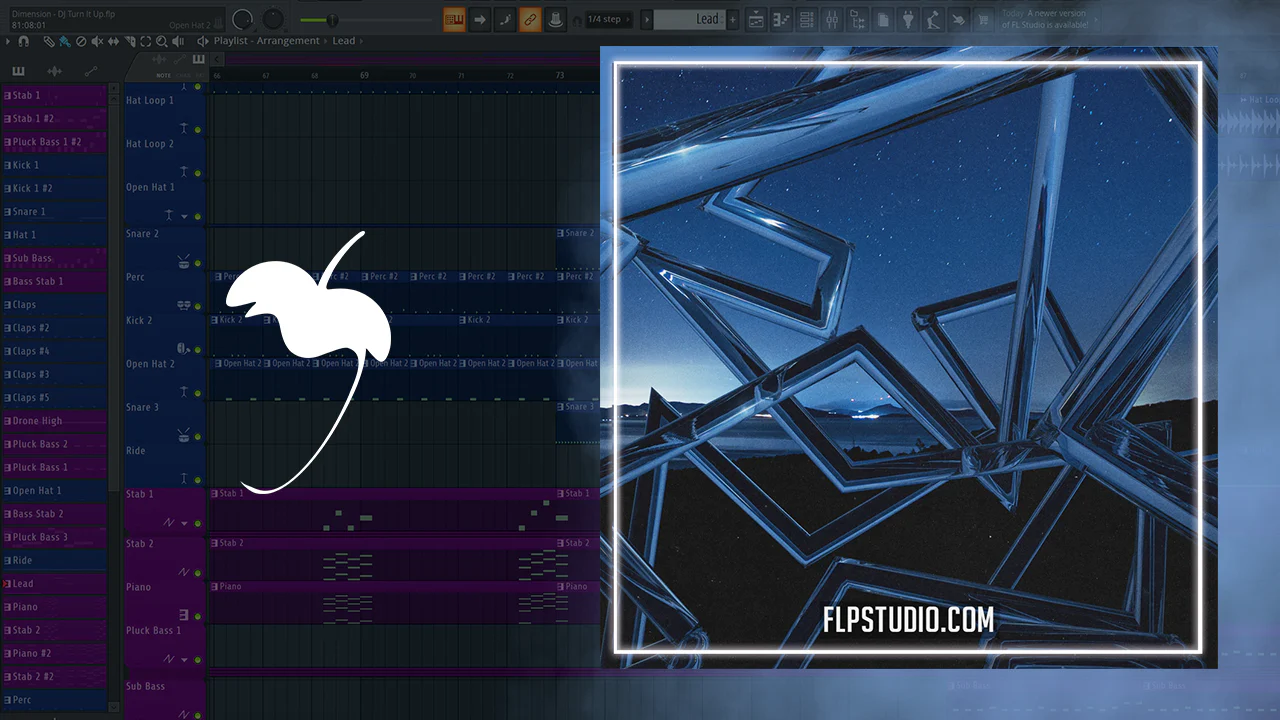Open the plugin picker plug icon
The image size is (1280, 720).
pos(908,19)
